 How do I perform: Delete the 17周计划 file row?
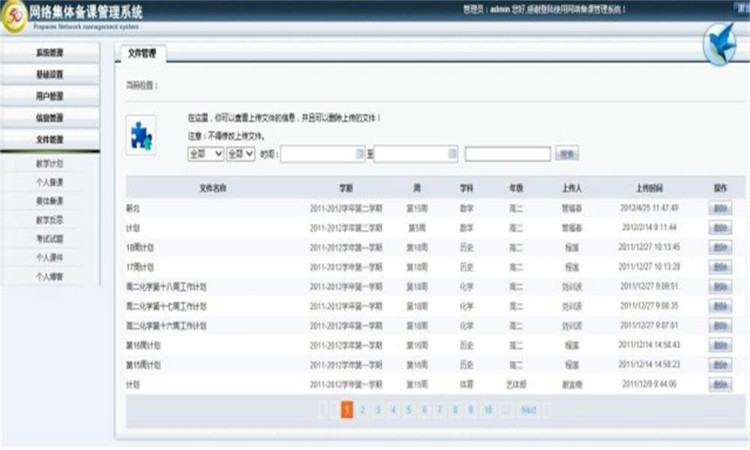tap(720, 267)
